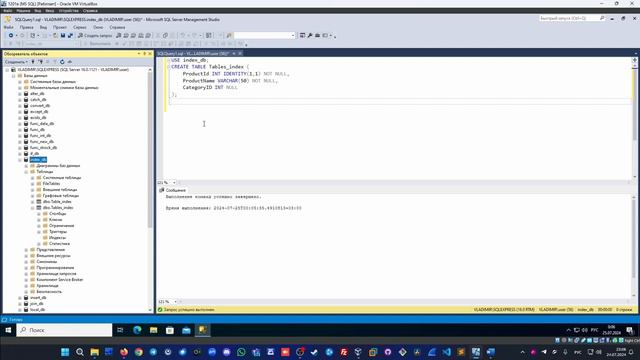Screen dimensions: 640x360
Task: Open Microsoft Store in the guest taskbar
Action: coord(170,330)
